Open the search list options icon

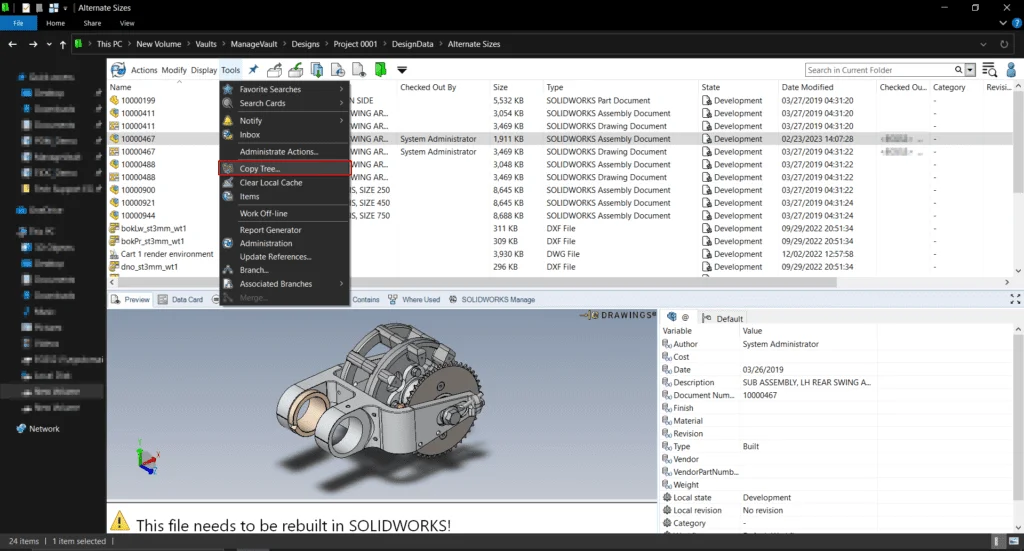989,70
